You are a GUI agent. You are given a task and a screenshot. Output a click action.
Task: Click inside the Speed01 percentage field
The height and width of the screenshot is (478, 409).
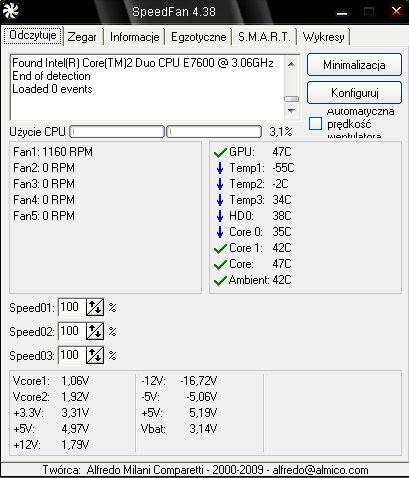coord(72,307)
